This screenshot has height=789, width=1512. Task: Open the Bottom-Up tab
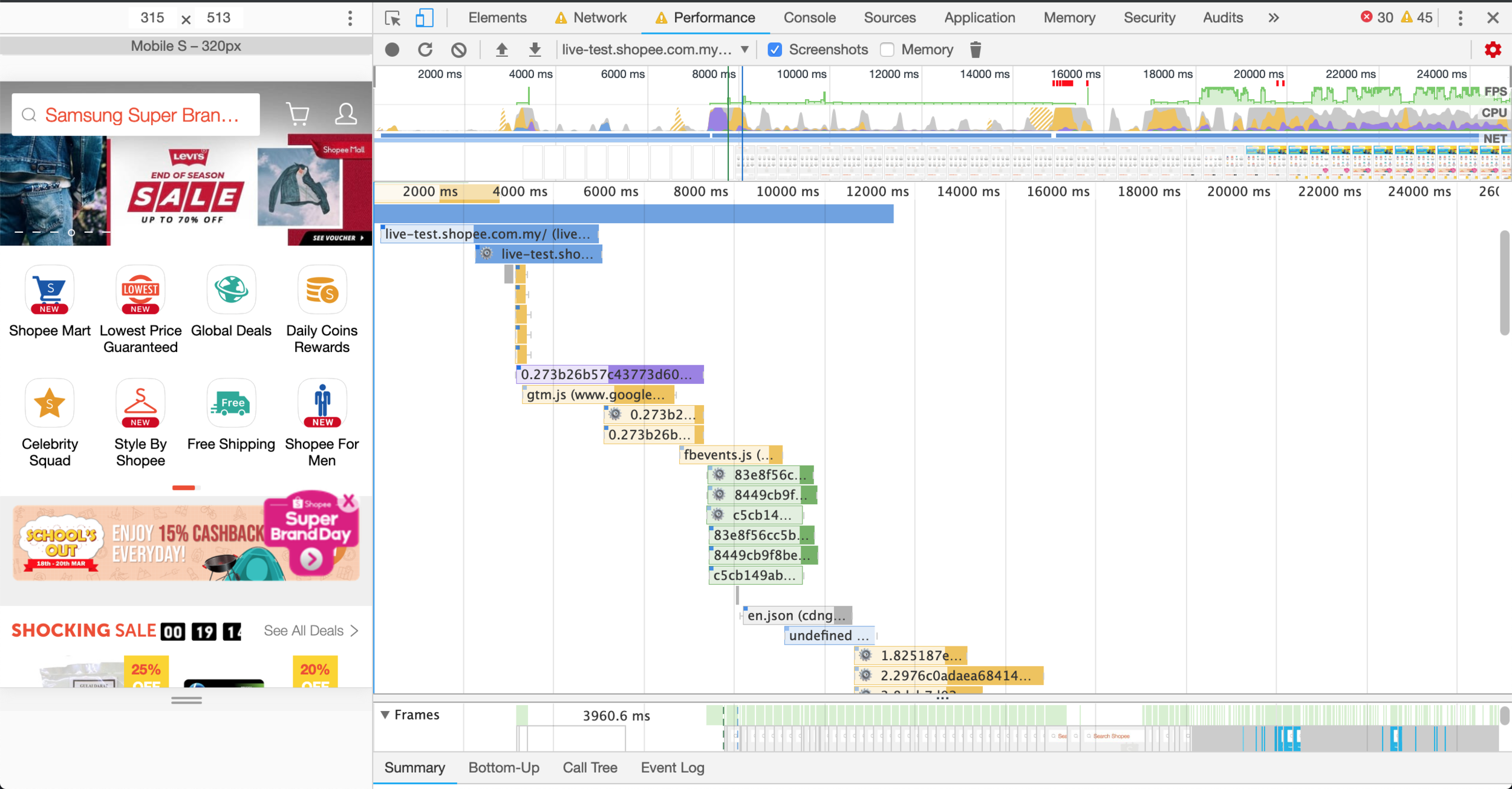503,767
